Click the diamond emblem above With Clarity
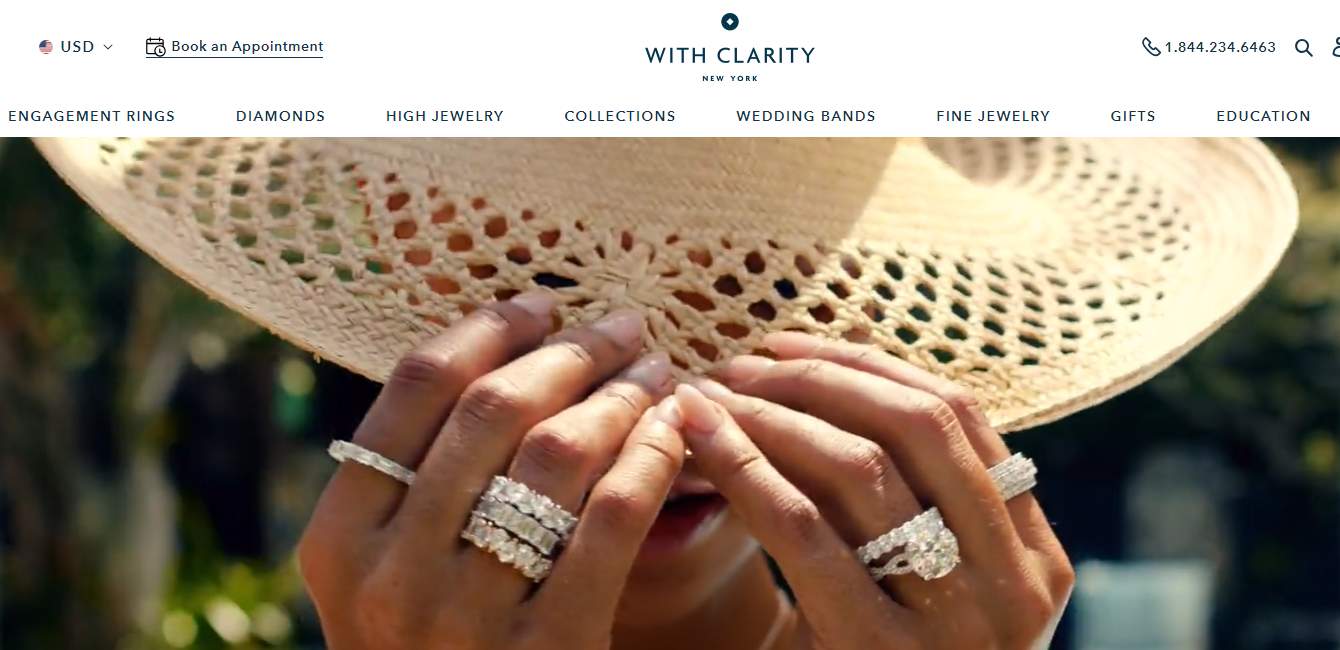The height and width of the screenshot is (650, 1340). pos(730,21)
